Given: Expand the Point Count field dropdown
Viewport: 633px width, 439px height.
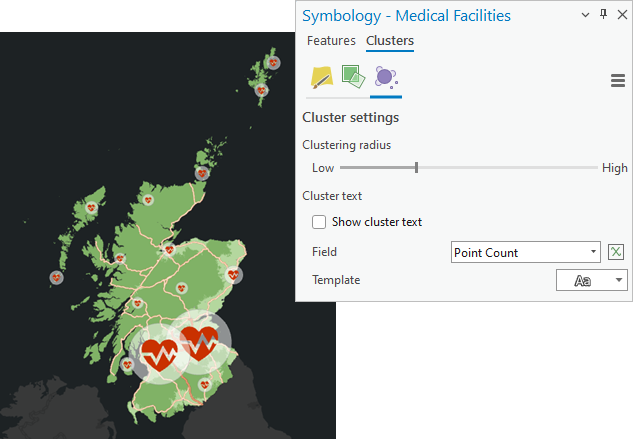Looking at the screenshot, I should coord(594,252).
